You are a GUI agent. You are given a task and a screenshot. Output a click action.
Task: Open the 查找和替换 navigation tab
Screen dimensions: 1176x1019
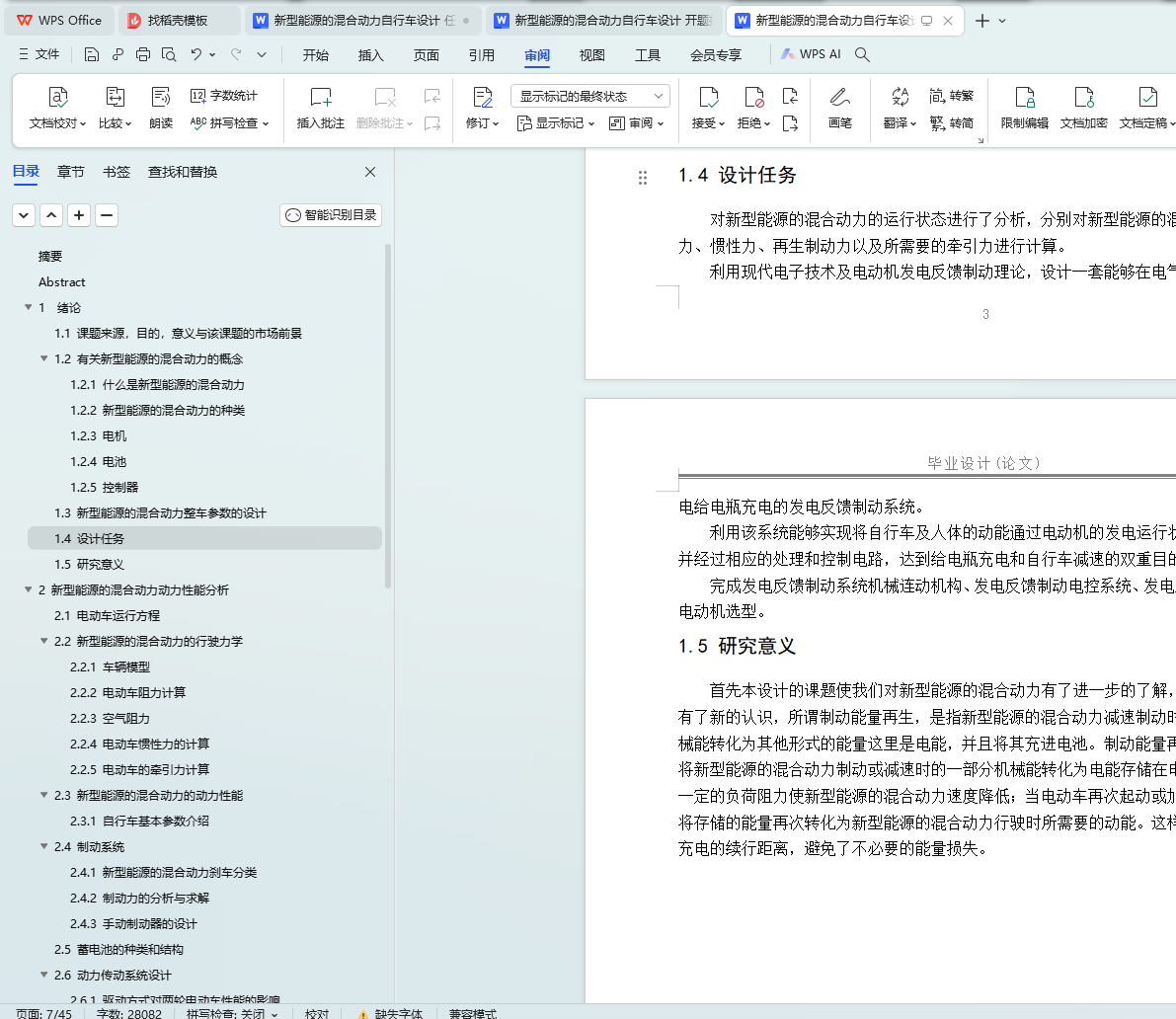click(x=183, y=172)
